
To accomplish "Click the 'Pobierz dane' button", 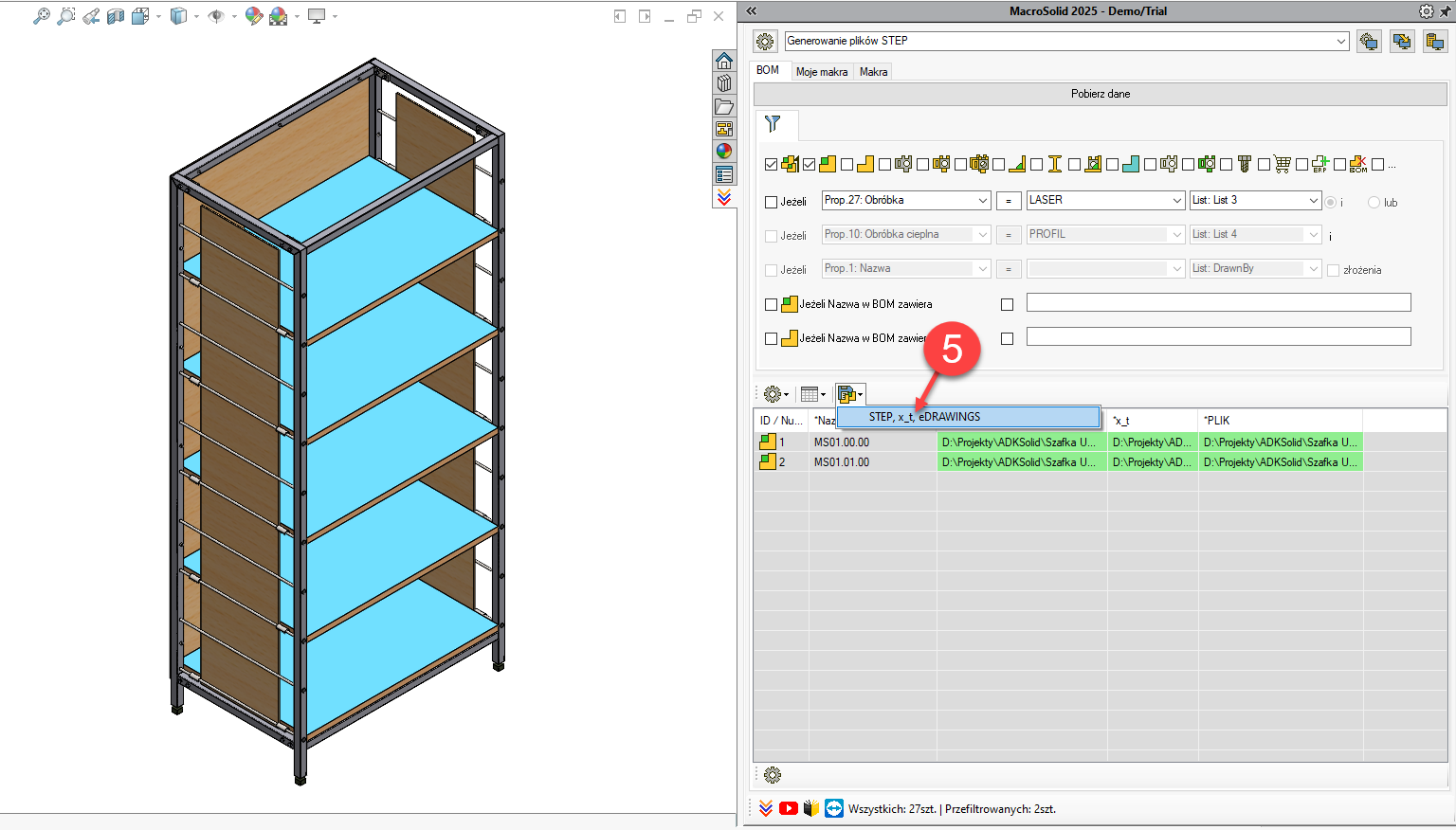I will pyautogui.click(x=1101, y=94).
